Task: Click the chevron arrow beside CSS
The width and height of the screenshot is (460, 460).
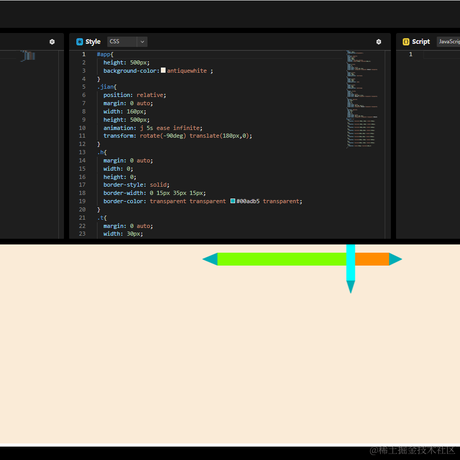Action: (142, 42)
